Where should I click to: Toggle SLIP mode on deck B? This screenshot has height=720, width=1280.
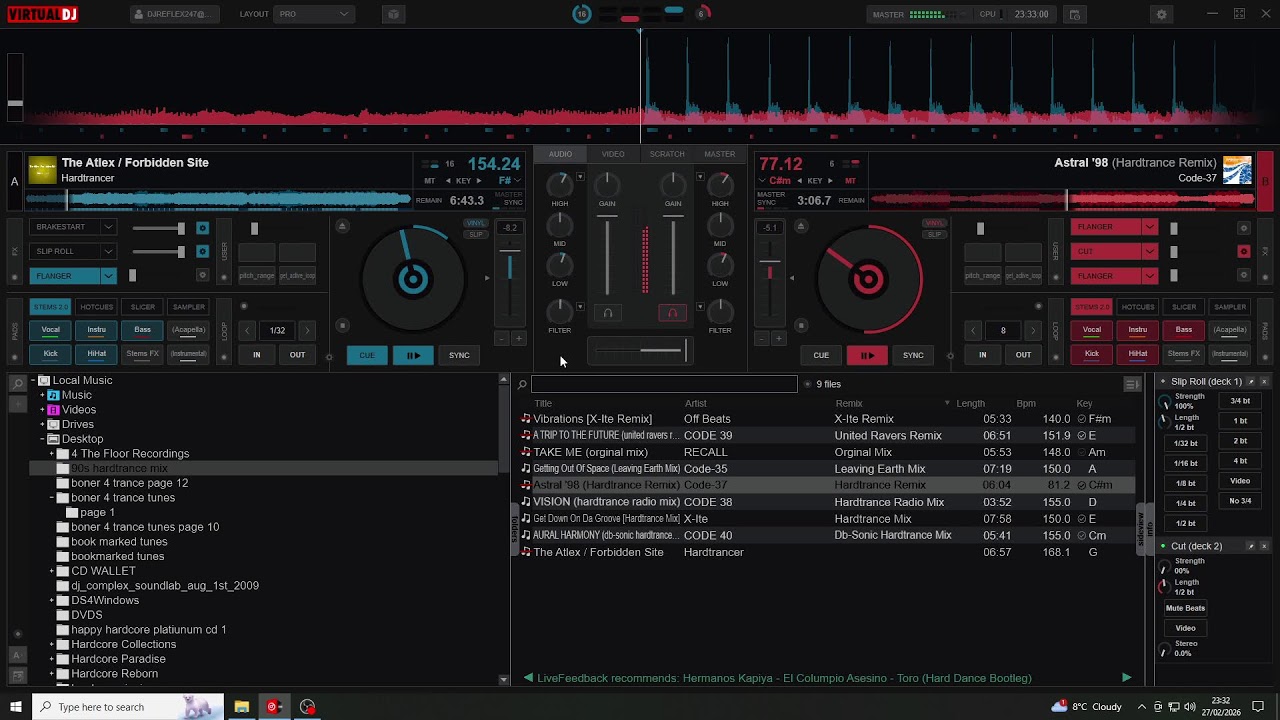click(935, 234)
